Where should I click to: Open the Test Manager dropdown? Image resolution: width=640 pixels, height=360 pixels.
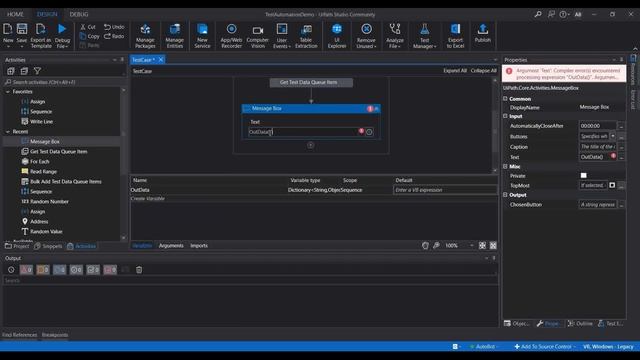coord(424,46)
